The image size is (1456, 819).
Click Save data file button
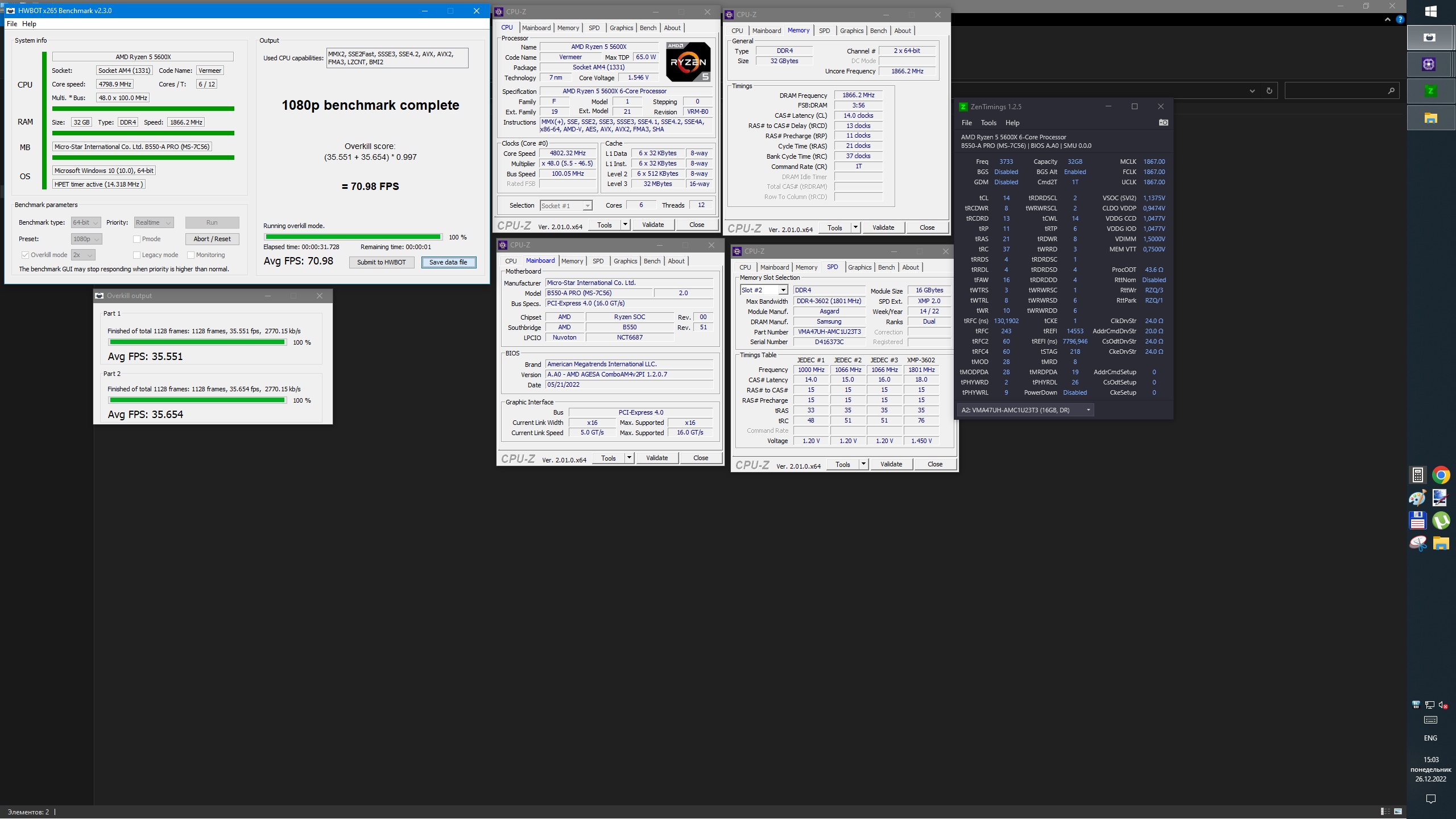[x=449, y=262]
